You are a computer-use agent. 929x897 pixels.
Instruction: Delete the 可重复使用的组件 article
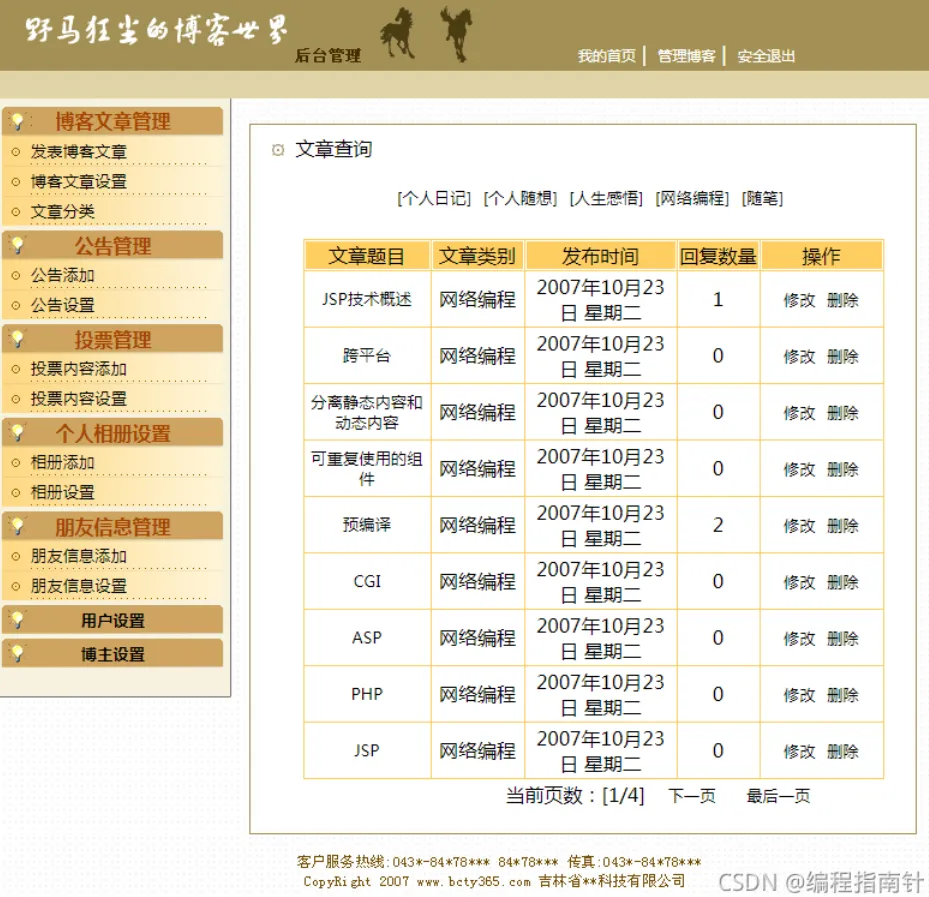click(842, 470)
